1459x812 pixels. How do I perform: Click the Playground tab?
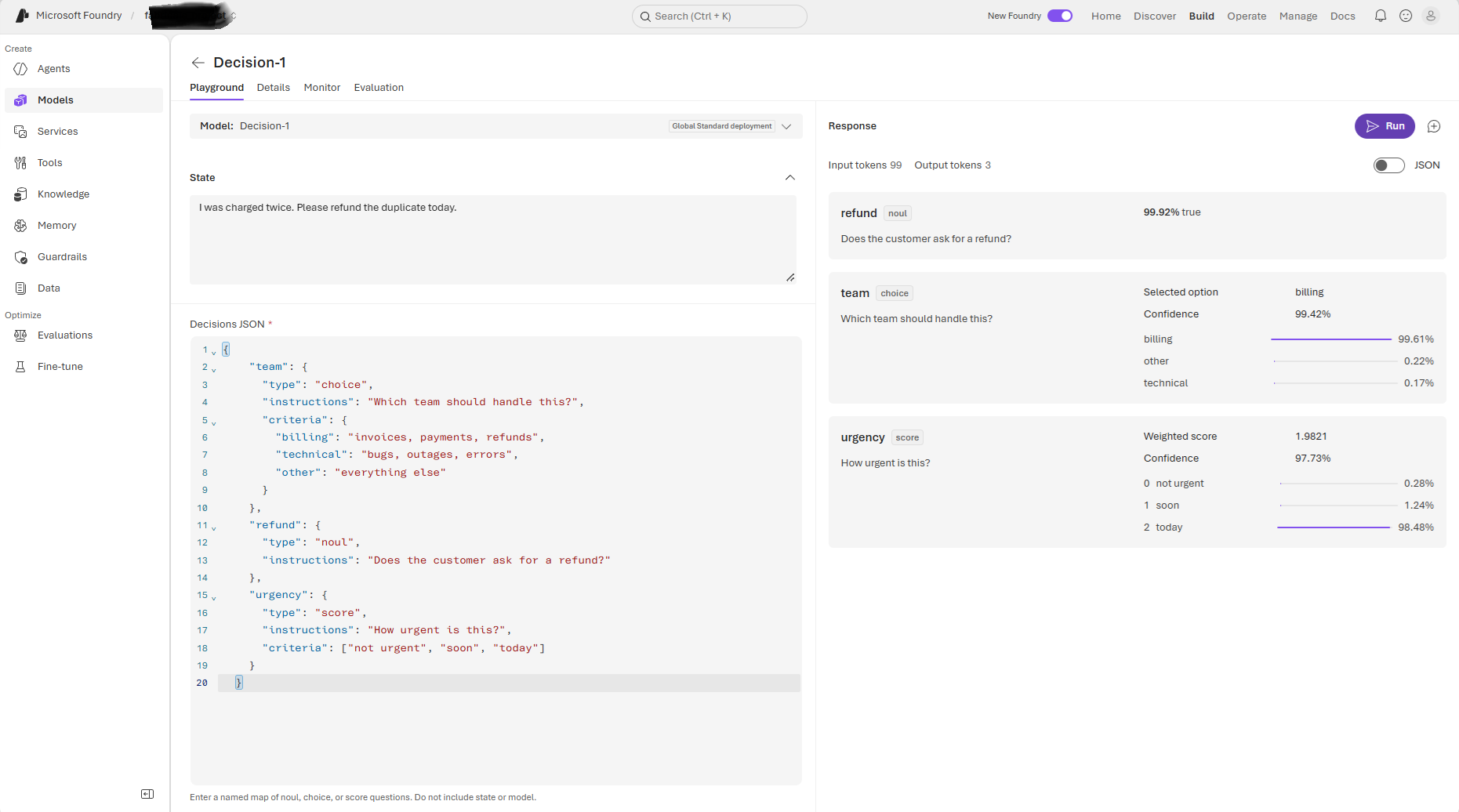coord(216,88)
